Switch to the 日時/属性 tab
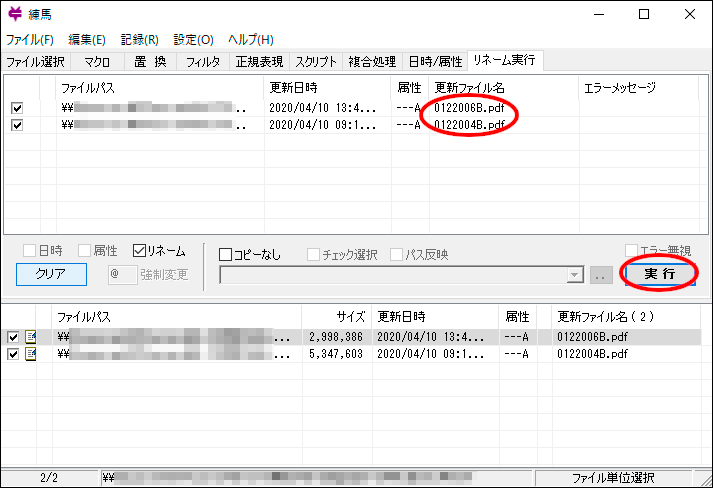The image size is (713, 488). pyautogui.click(x=435, y=61)
